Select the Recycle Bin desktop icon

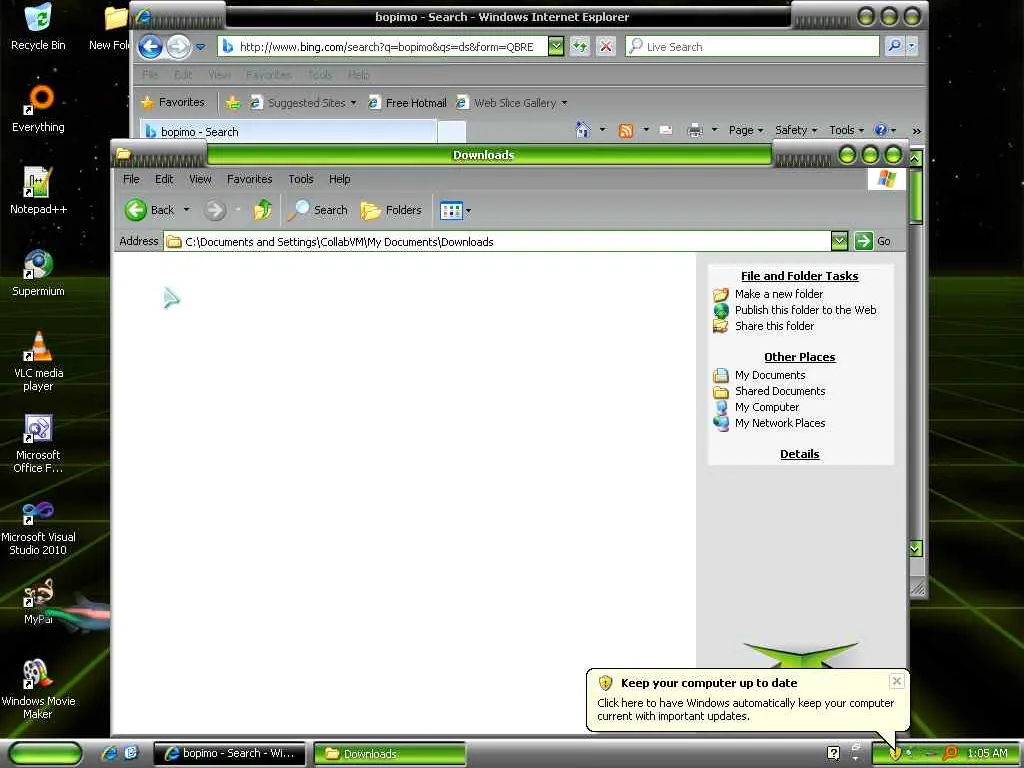point(38,27)
